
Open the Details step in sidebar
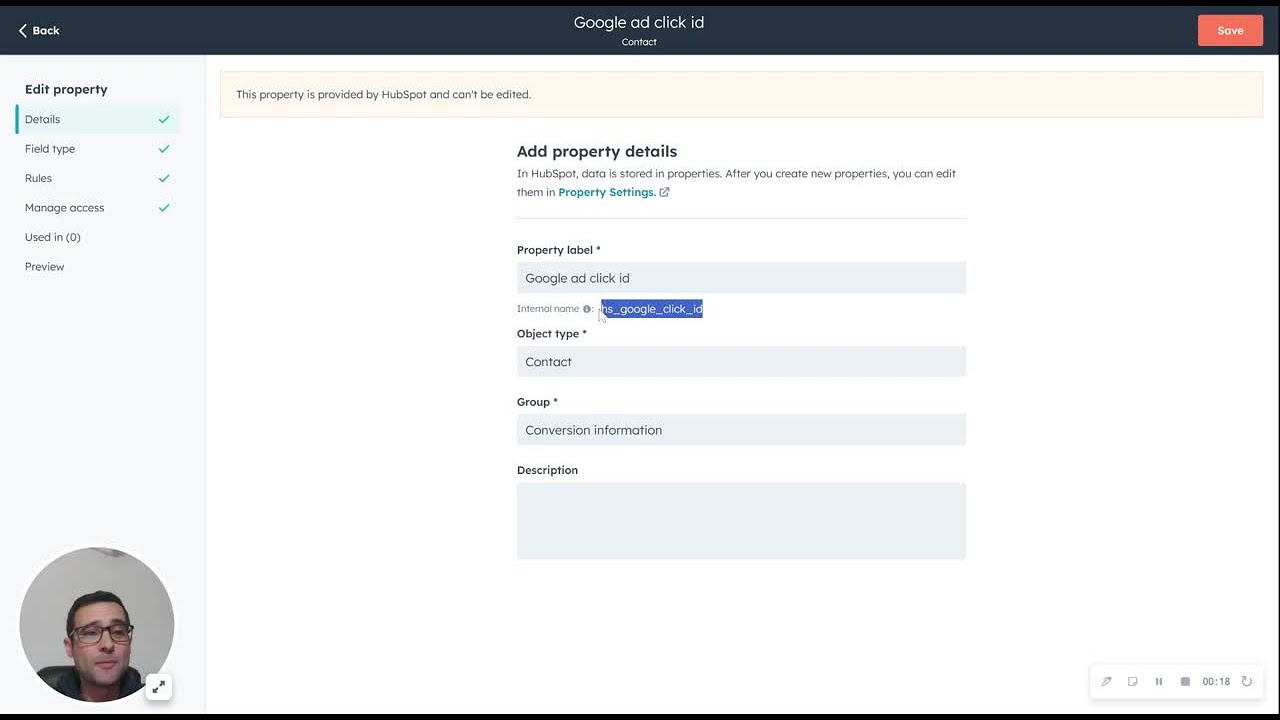(98, 119)
